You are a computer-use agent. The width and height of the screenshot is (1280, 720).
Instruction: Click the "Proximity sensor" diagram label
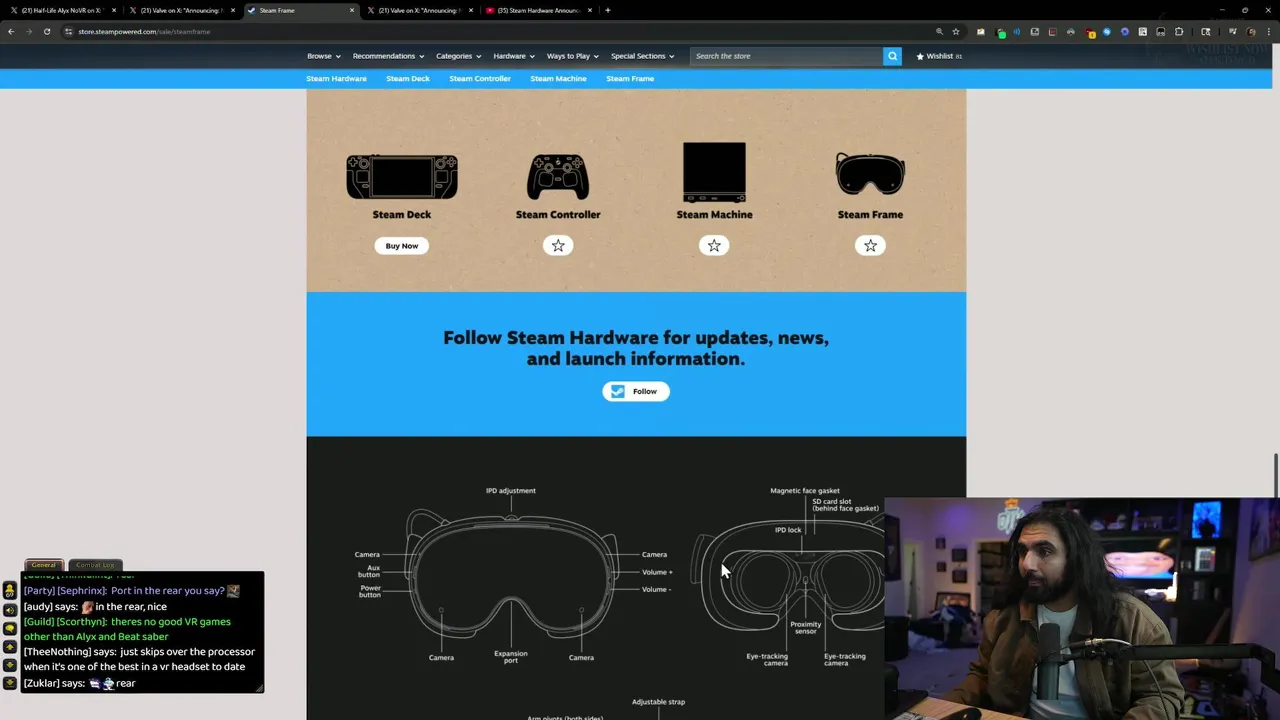coord(805,628)
